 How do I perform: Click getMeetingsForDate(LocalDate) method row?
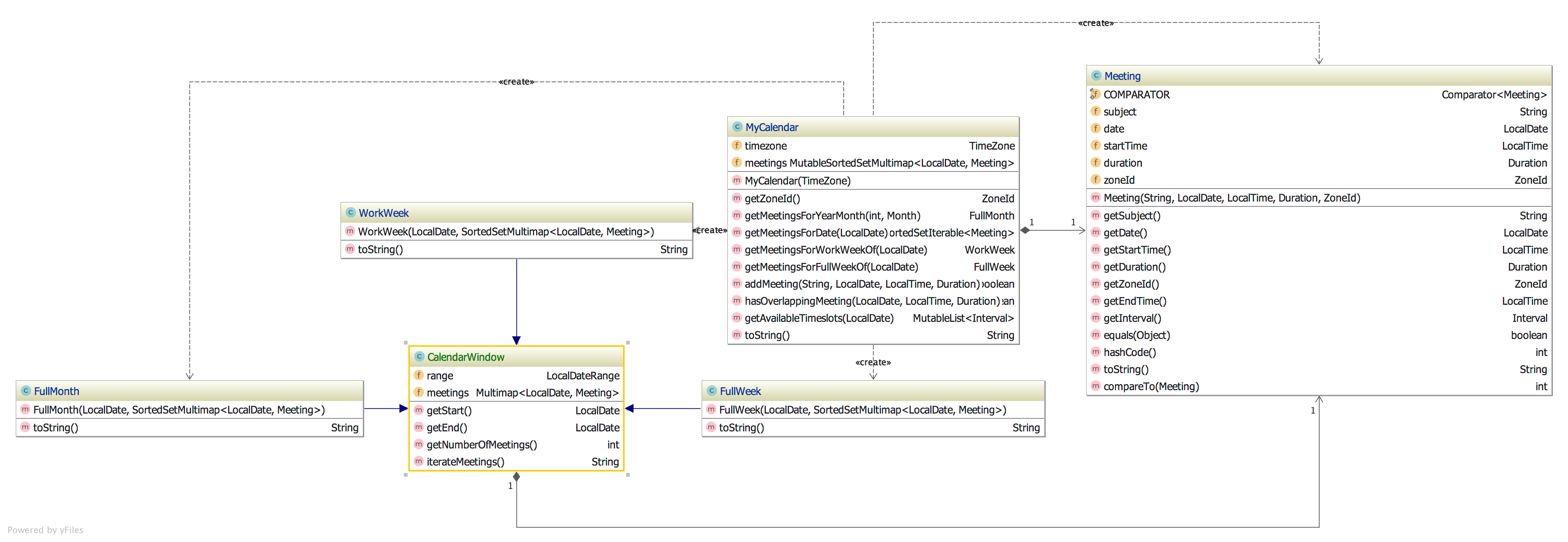[x=873, y=232]
